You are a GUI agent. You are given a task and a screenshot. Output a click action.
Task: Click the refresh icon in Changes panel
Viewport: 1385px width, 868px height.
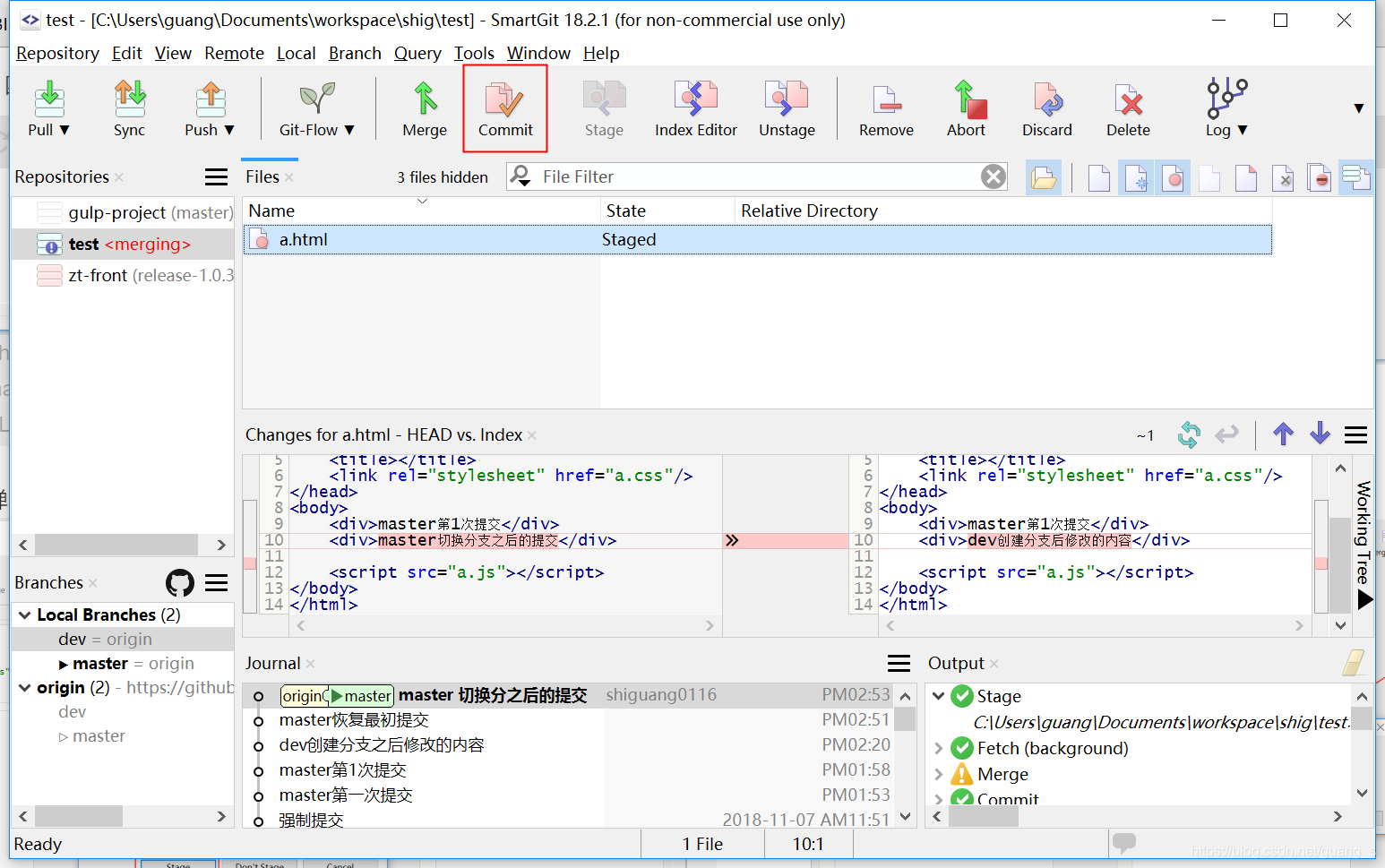tap(1189, 434)
